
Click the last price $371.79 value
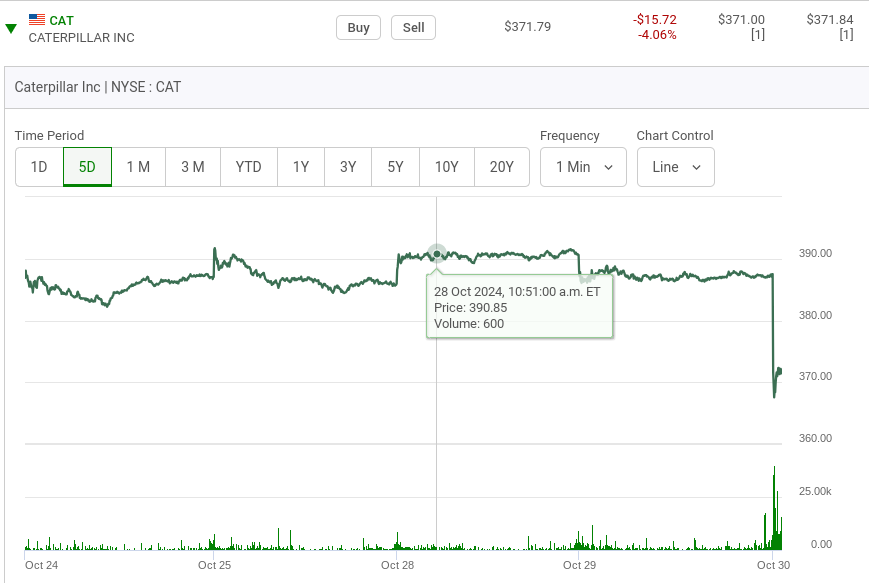(528, 27)
